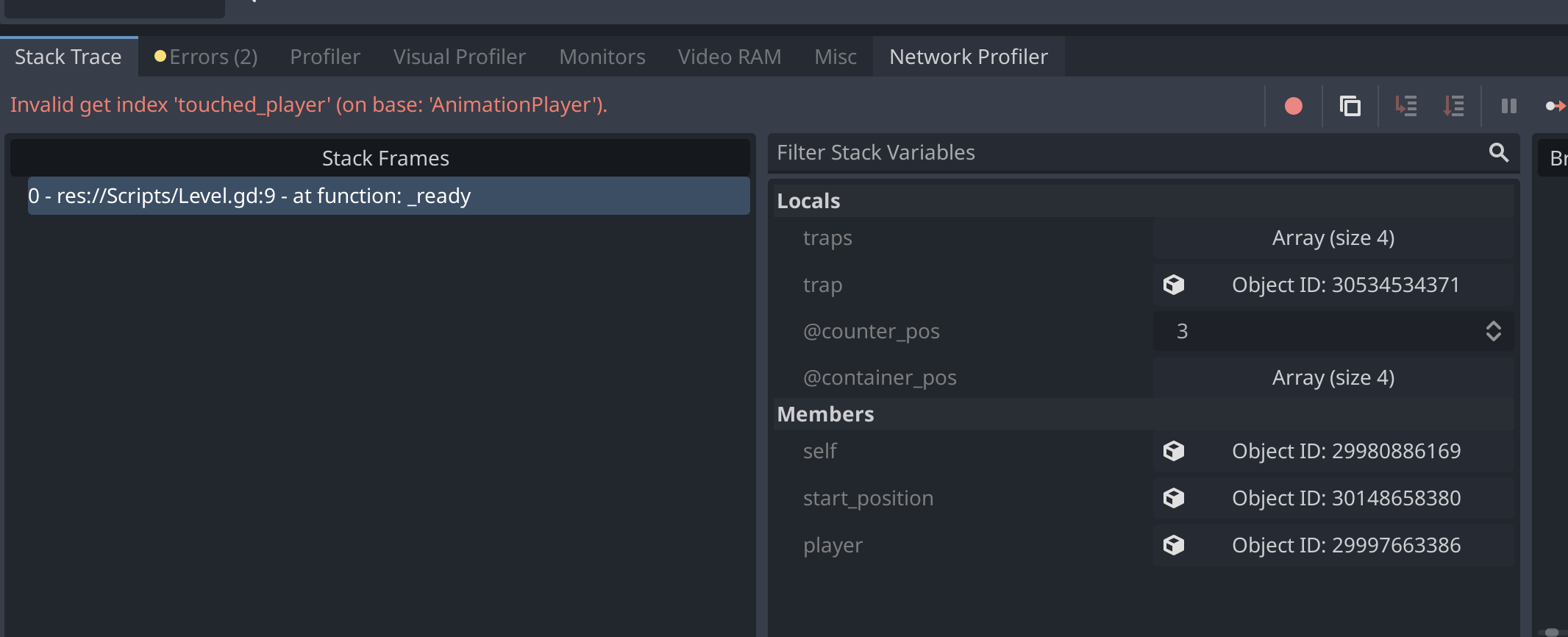Open self Object ID 29980886169
The height and width of the screenshot is (637, 1568).
pyautogui.click(x=1346, y=451)
